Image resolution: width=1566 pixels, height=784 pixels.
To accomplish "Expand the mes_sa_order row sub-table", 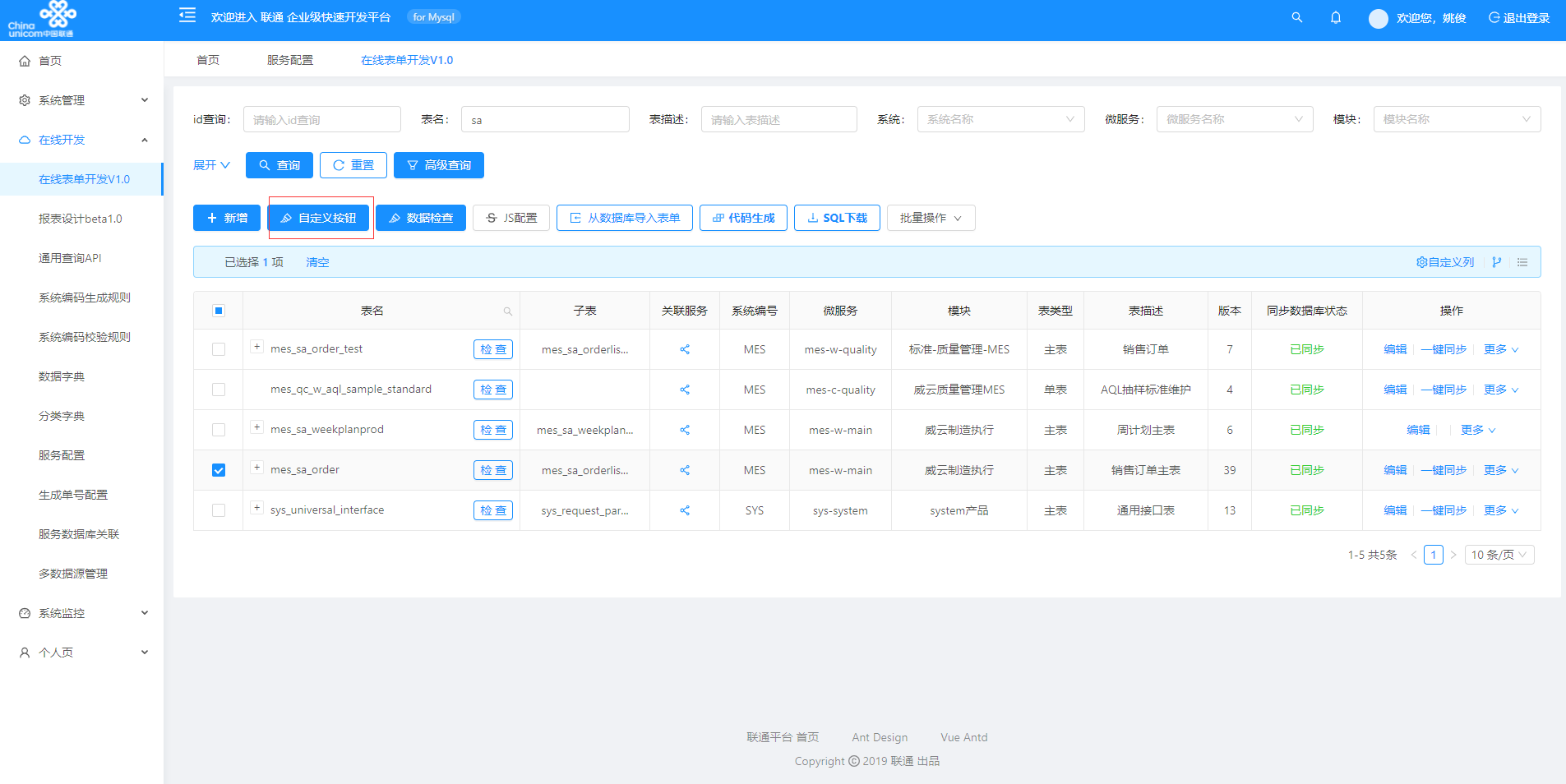I will pyautogui.click(x=257, y=468).
